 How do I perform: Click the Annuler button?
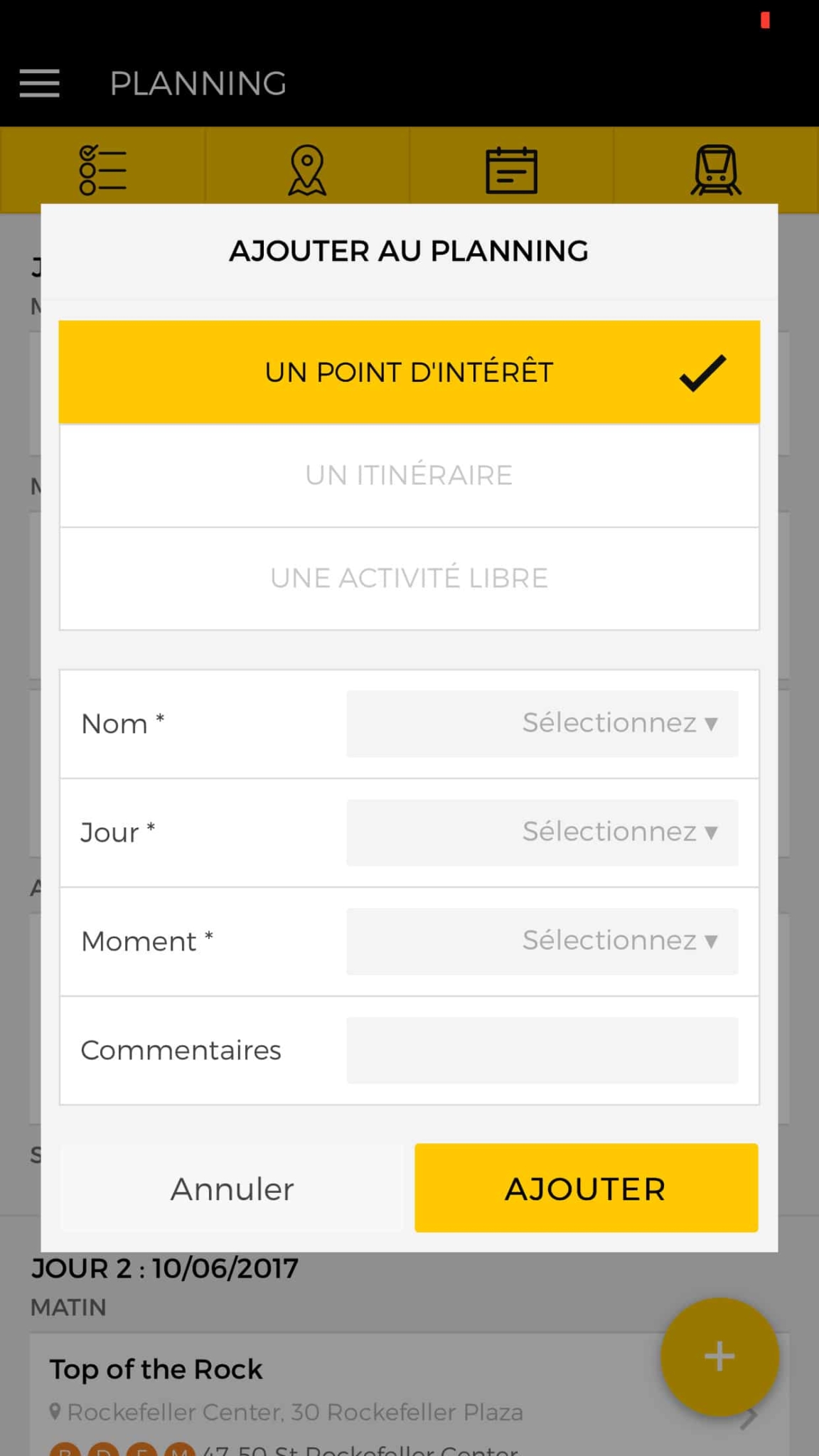point(232,1189)
